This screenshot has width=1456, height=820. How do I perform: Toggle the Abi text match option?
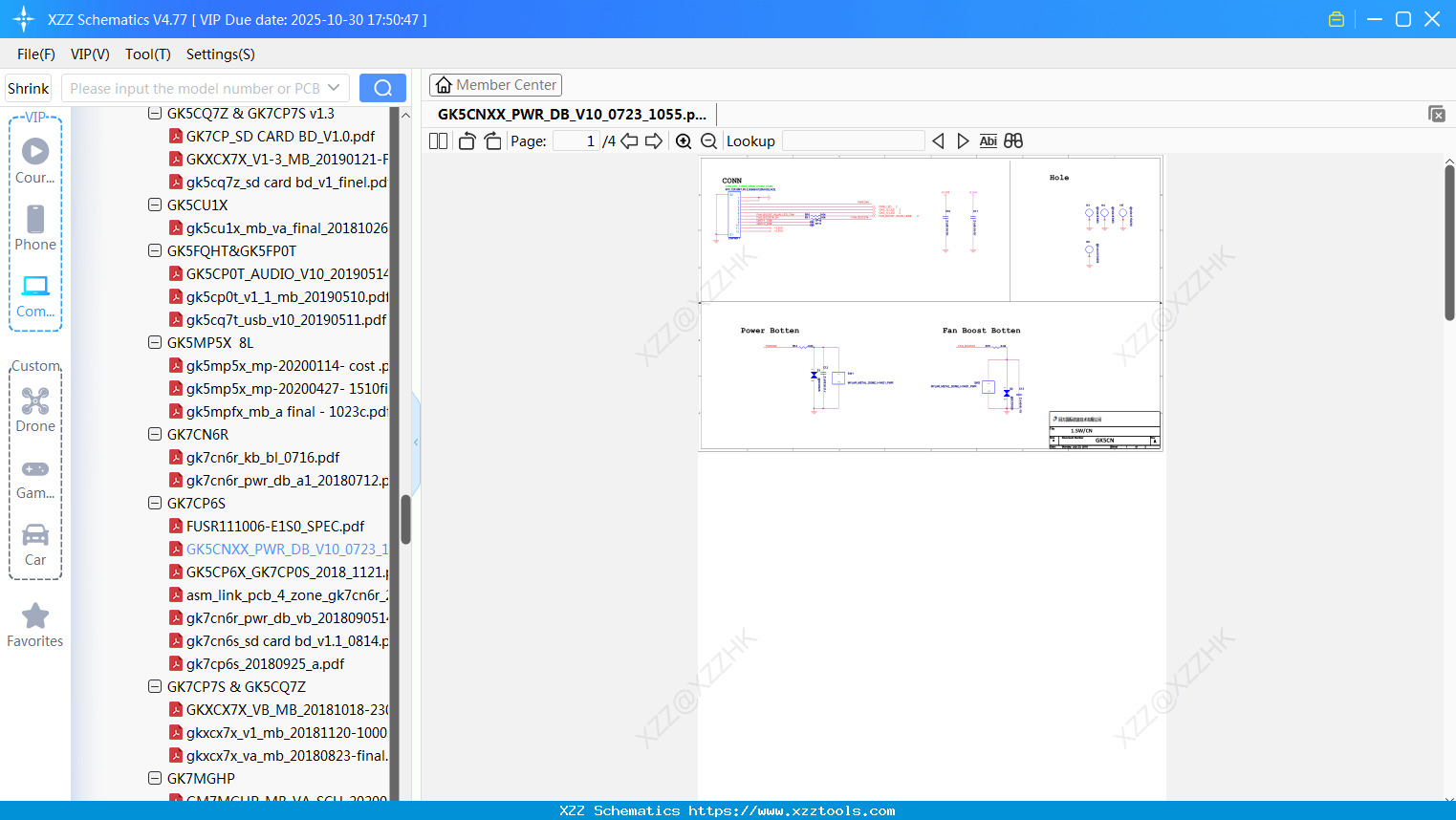pyautogui.click(x=989, y=141)
